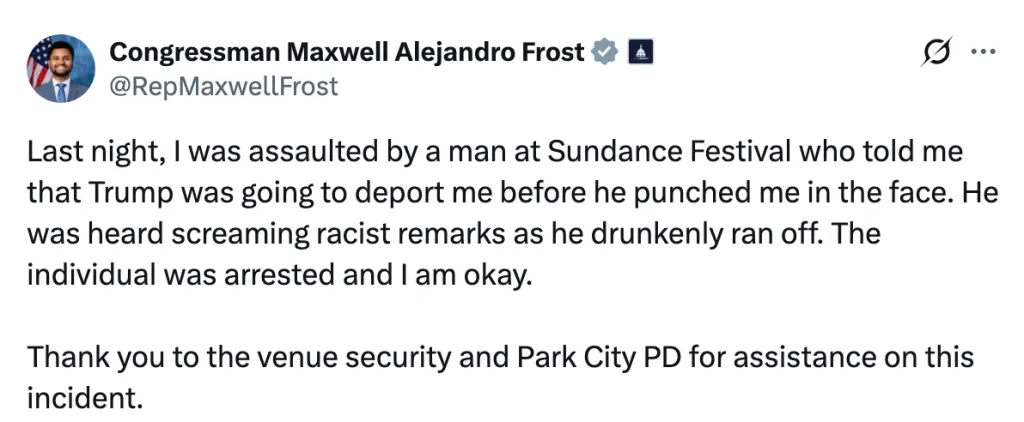
Task: Click the phrase "I am okay."
Action: [473, 272]
